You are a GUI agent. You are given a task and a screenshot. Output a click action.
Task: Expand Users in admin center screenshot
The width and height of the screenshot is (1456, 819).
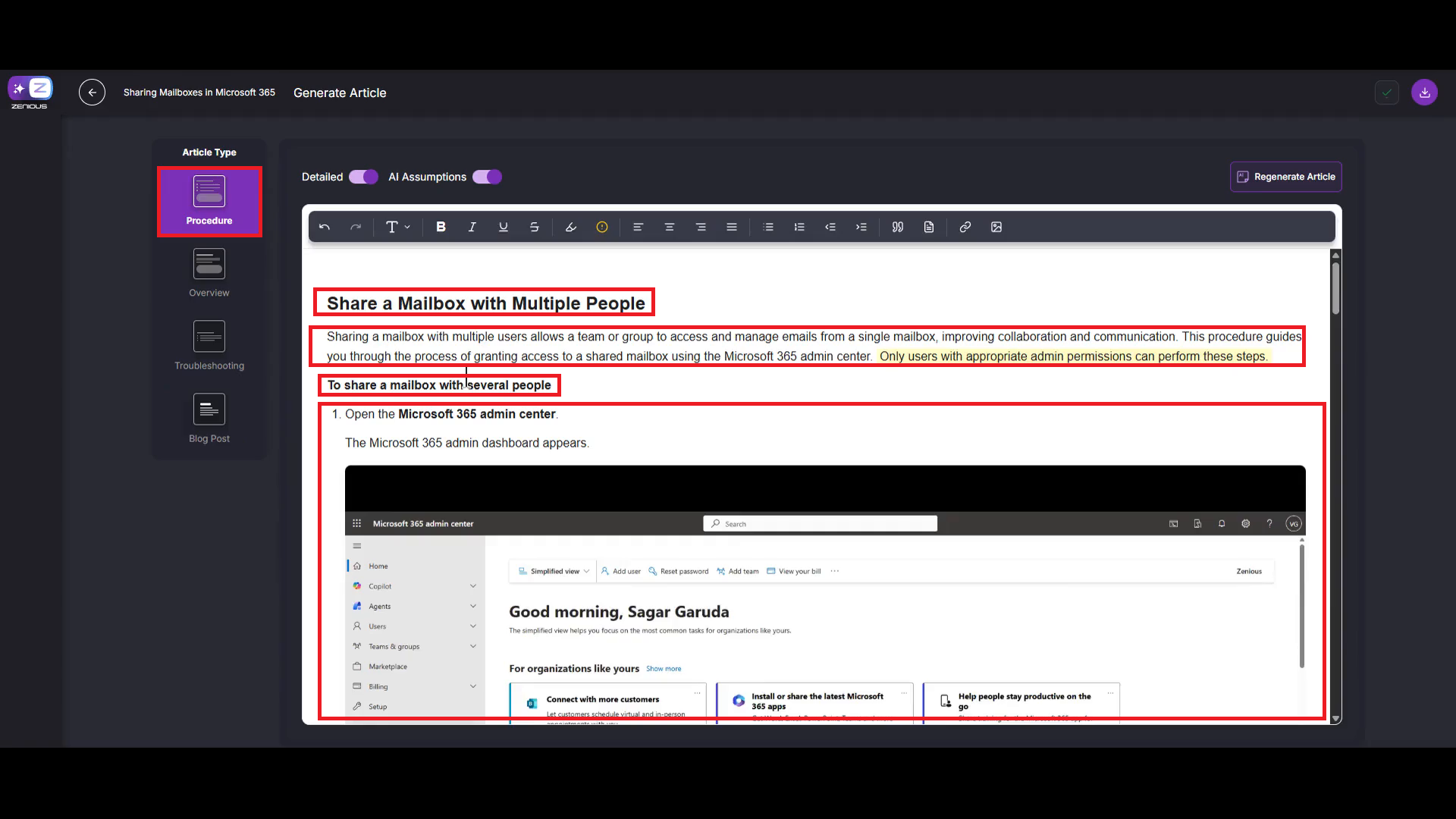[472, 626]
